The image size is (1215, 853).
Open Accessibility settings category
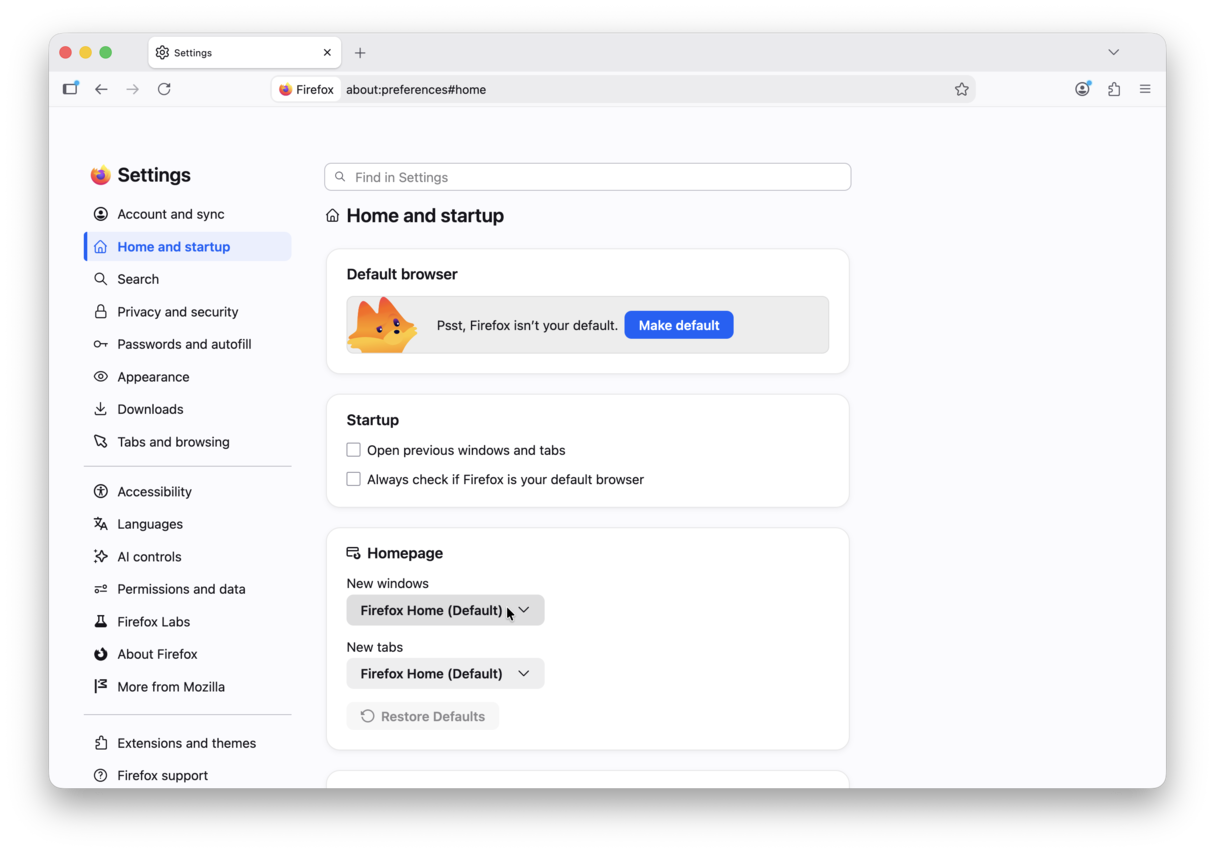[188, 492]
